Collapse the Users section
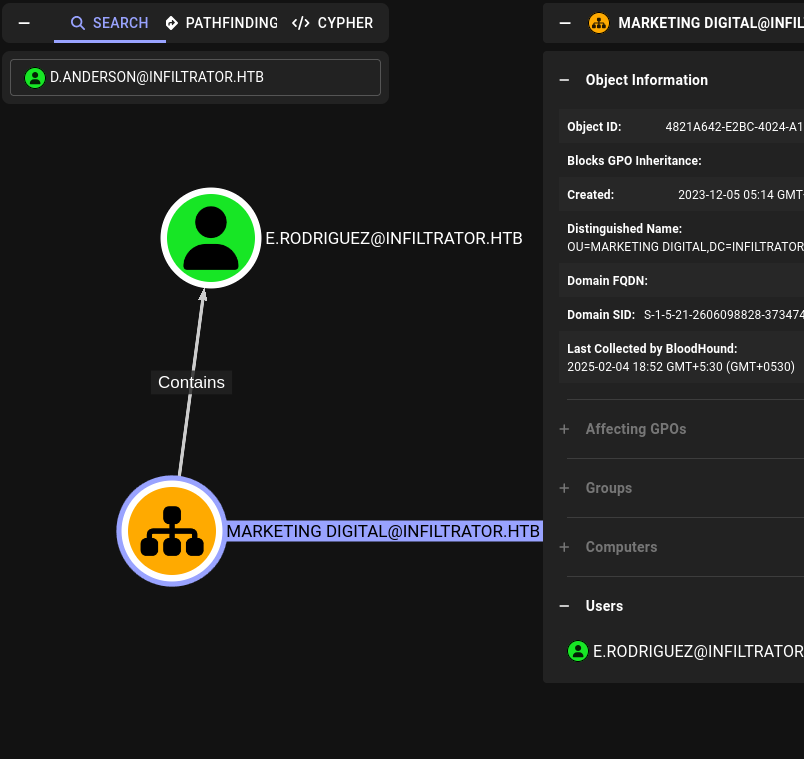 (x=564, y=606)
